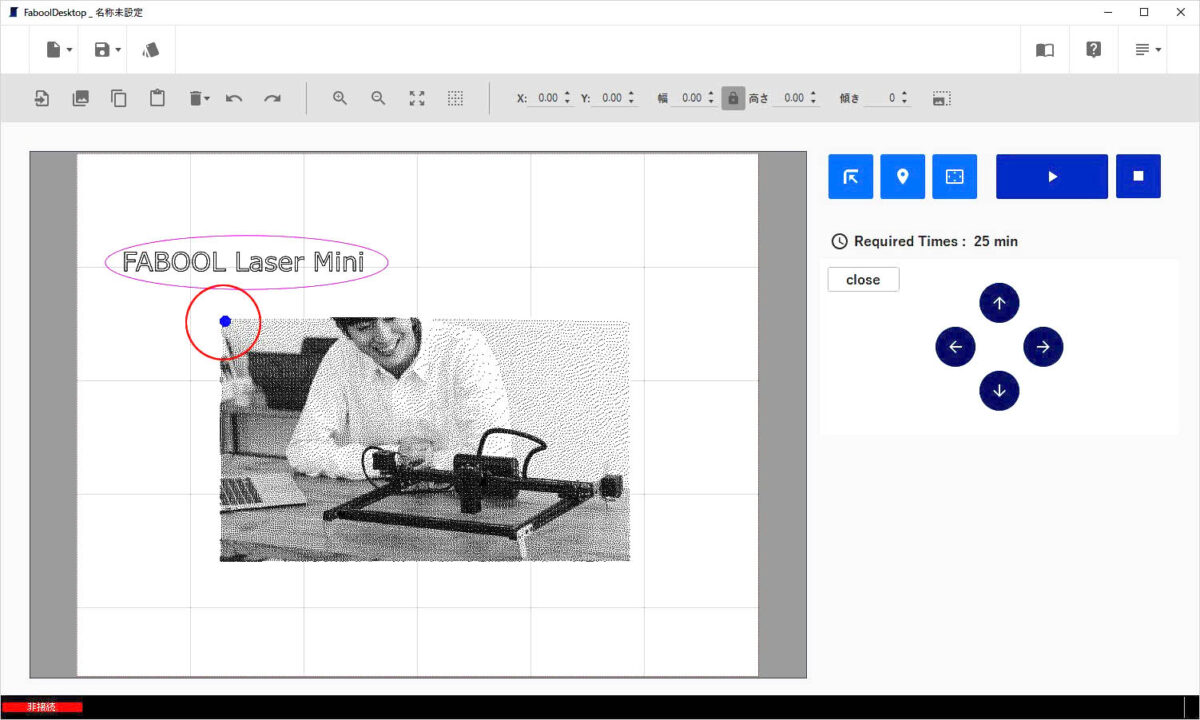1200x720 pixels.
Task: Paste from the clipboard icon
Action: (x=157, y=98)
